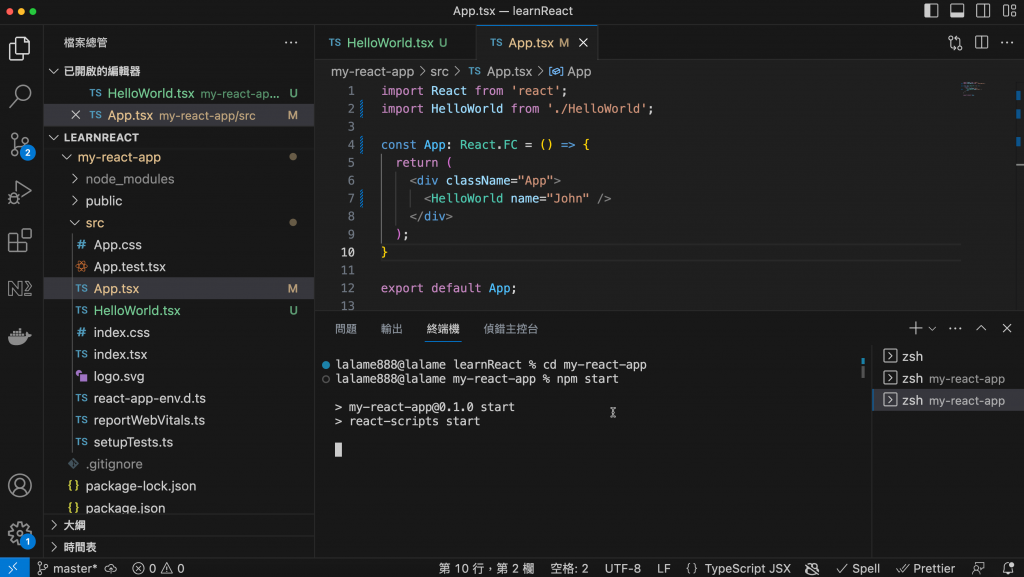The height and width of the screenshot is (577, 1024).
Task: Toggle secondary side bar layout icon
Action: tap(983, 10)
